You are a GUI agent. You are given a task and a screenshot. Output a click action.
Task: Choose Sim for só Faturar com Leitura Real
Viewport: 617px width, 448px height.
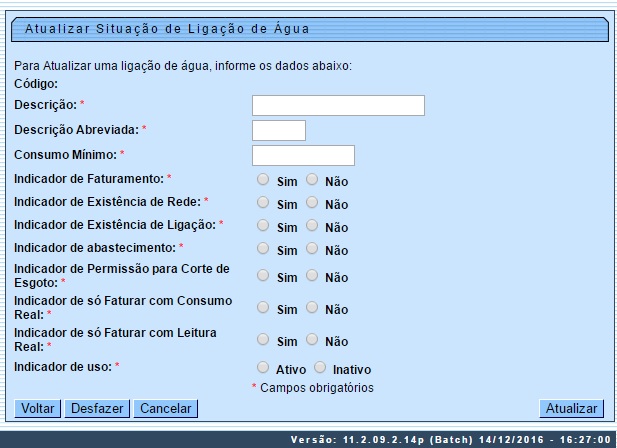(x=263, y=339)
